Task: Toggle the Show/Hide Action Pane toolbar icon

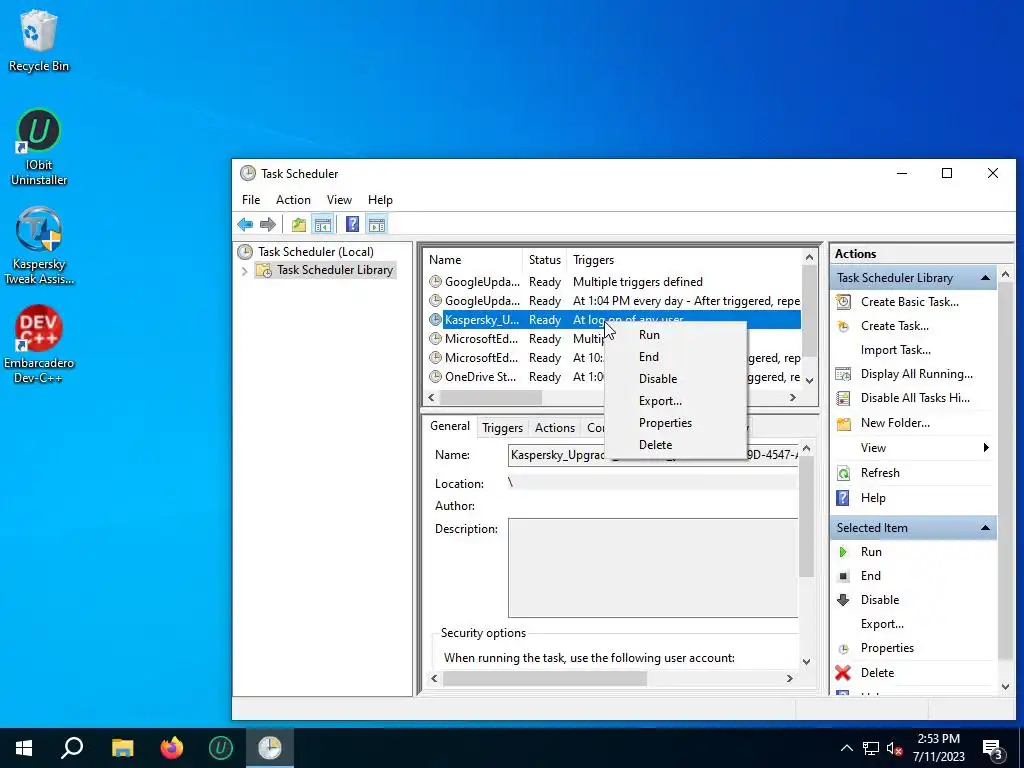Action: (x=377, y=225)
